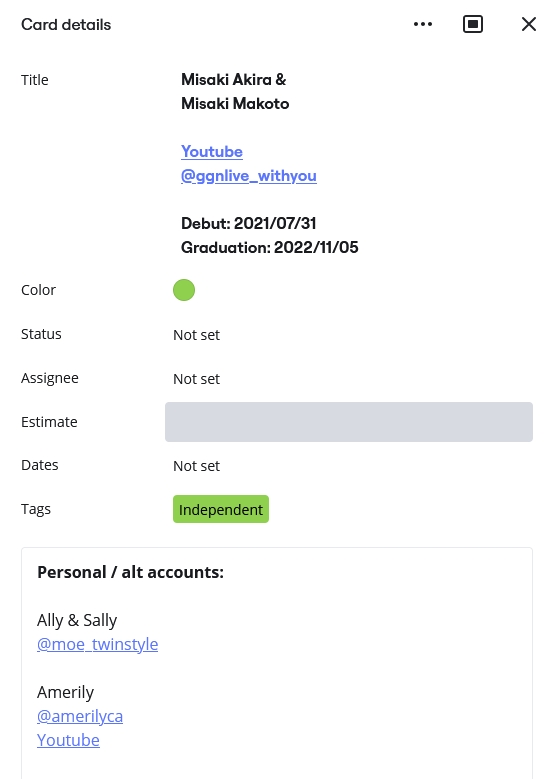This screenshot has width=551, height=779.
Task: Set the Dates field value
Action: (x=196, y=466)
